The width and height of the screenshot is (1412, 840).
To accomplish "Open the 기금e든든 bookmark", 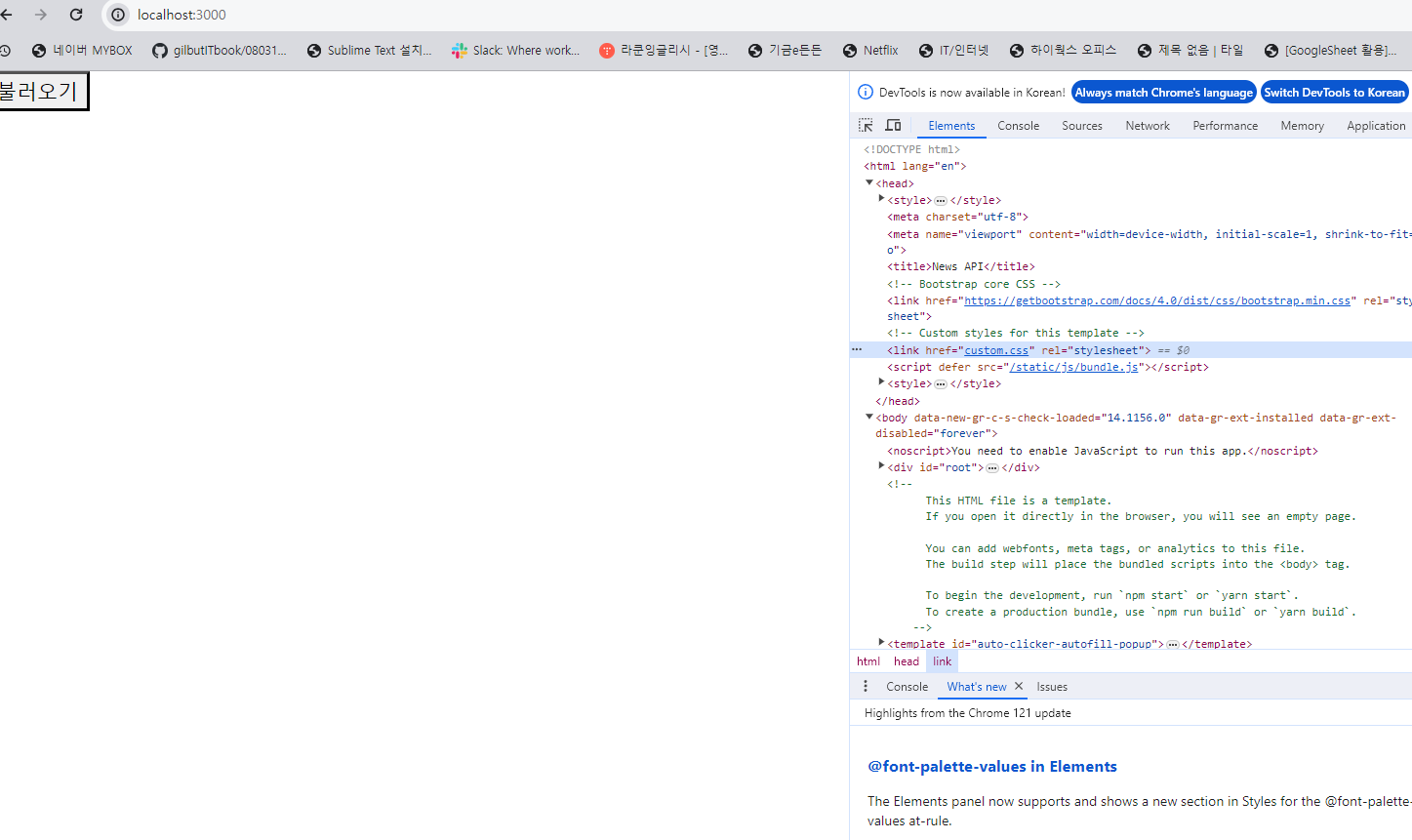I will point(786,50).
